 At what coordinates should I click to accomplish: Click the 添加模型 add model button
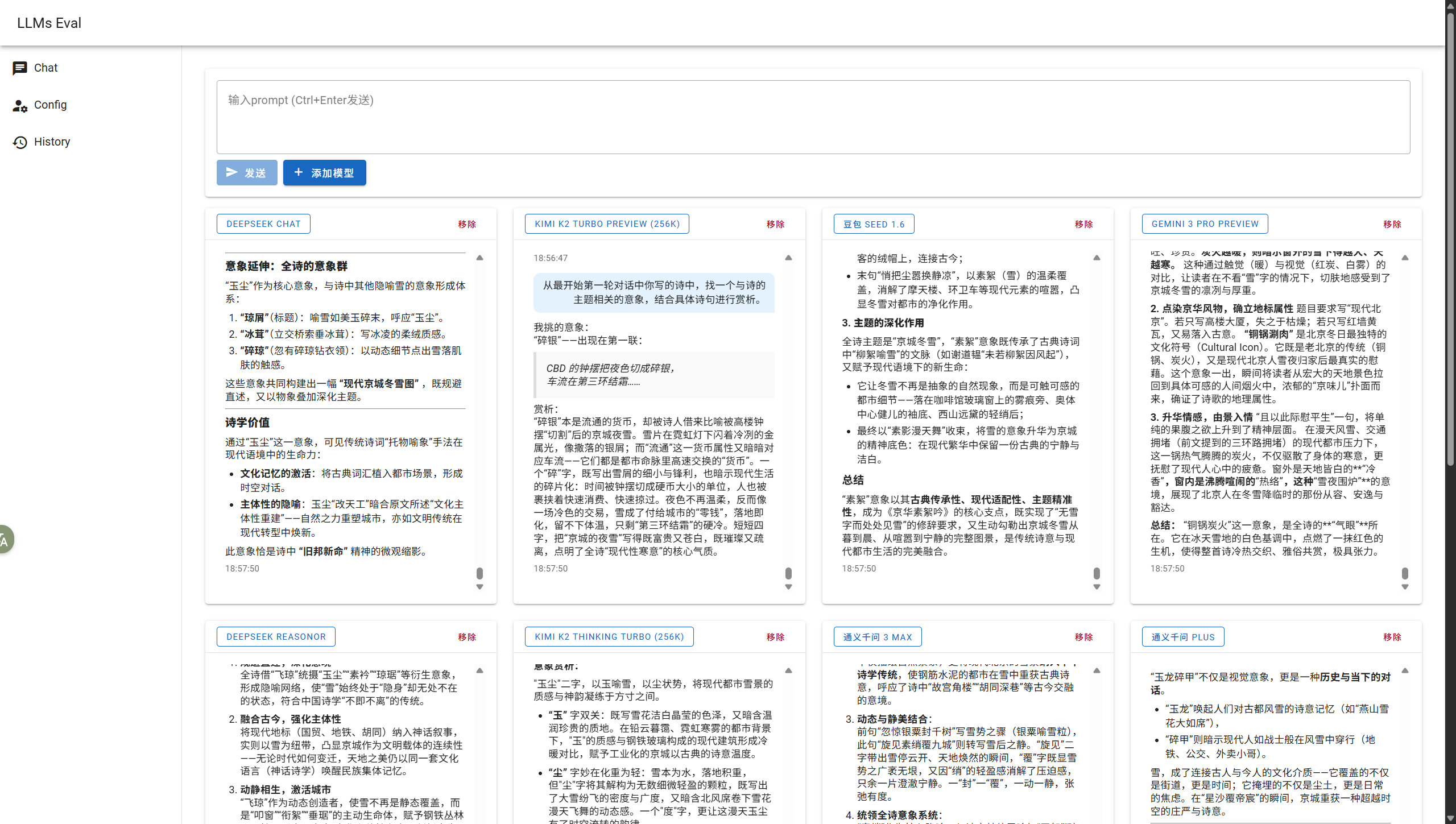[x=324, y=172]
